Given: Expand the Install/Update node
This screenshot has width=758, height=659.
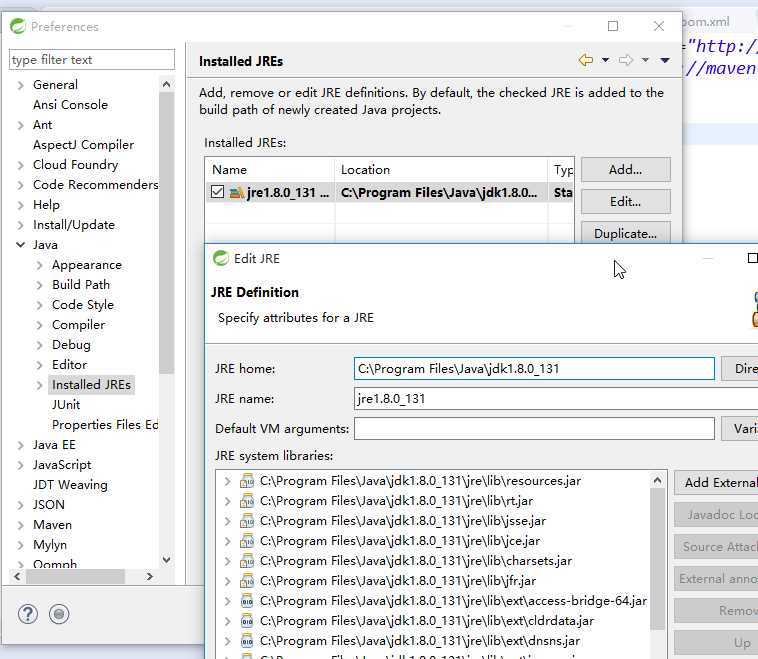Looking at the screenshot, I should point(20,225).
